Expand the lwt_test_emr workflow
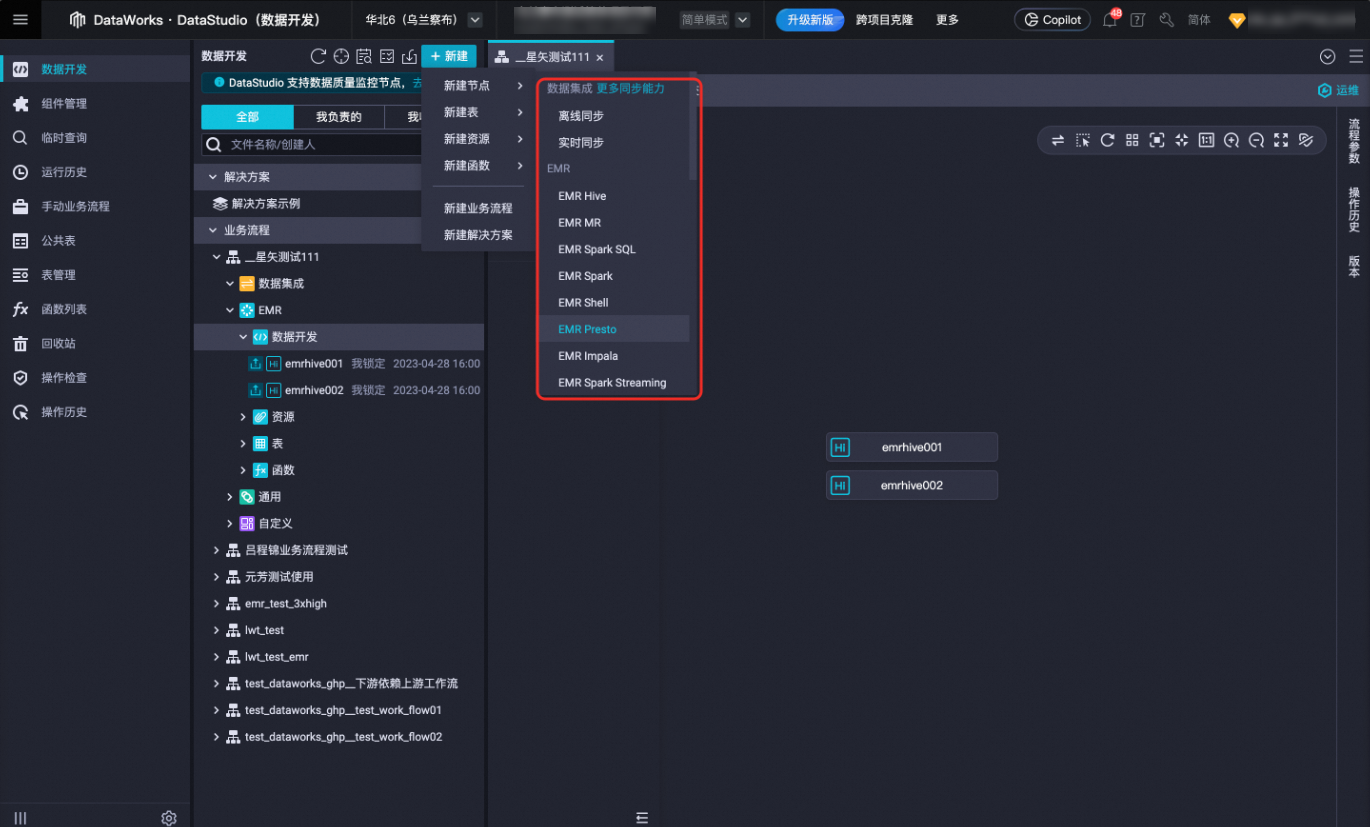The image size is (1370, 827). point(216,657)
